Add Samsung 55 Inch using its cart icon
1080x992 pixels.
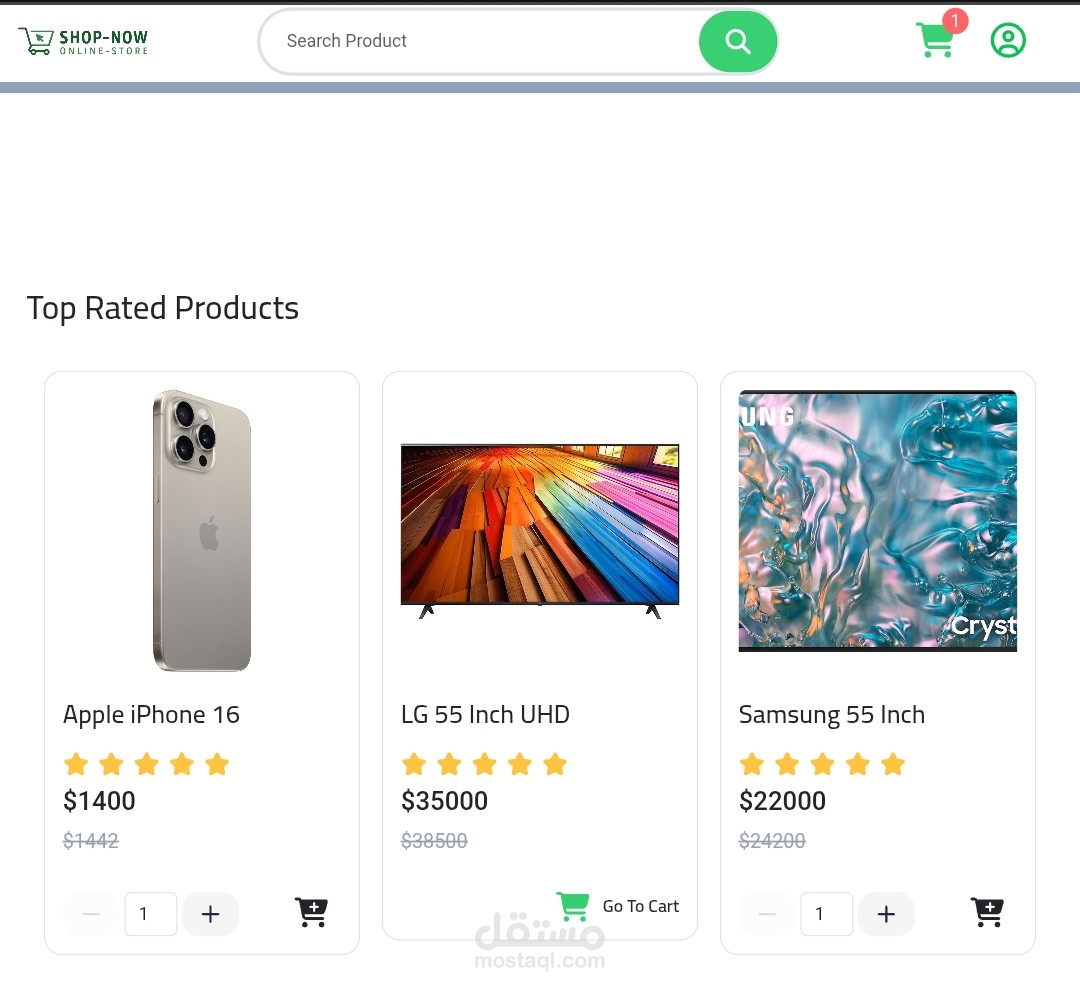[987, 912]
